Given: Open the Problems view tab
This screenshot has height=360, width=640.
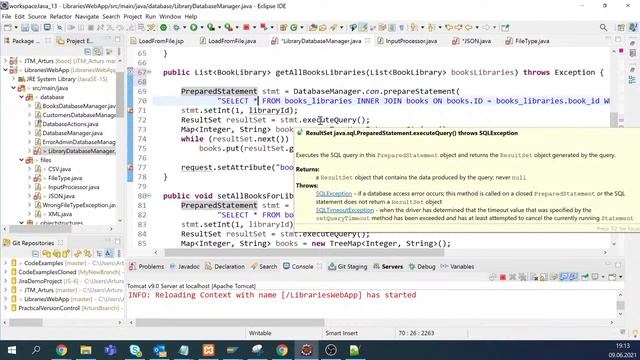Looking at the screenshot, I should (147, 266).
